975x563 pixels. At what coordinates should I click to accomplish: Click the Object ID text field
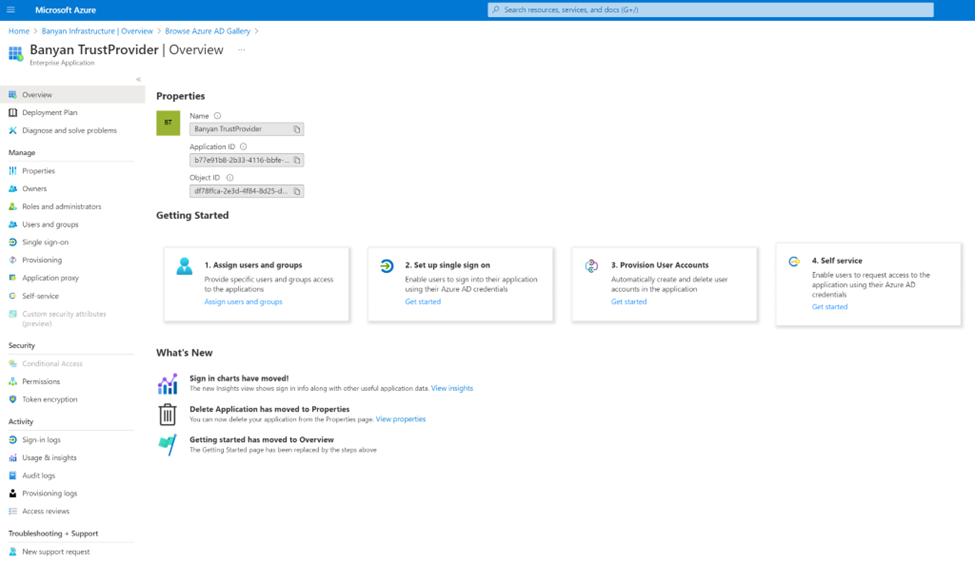[x=246, y=191]
